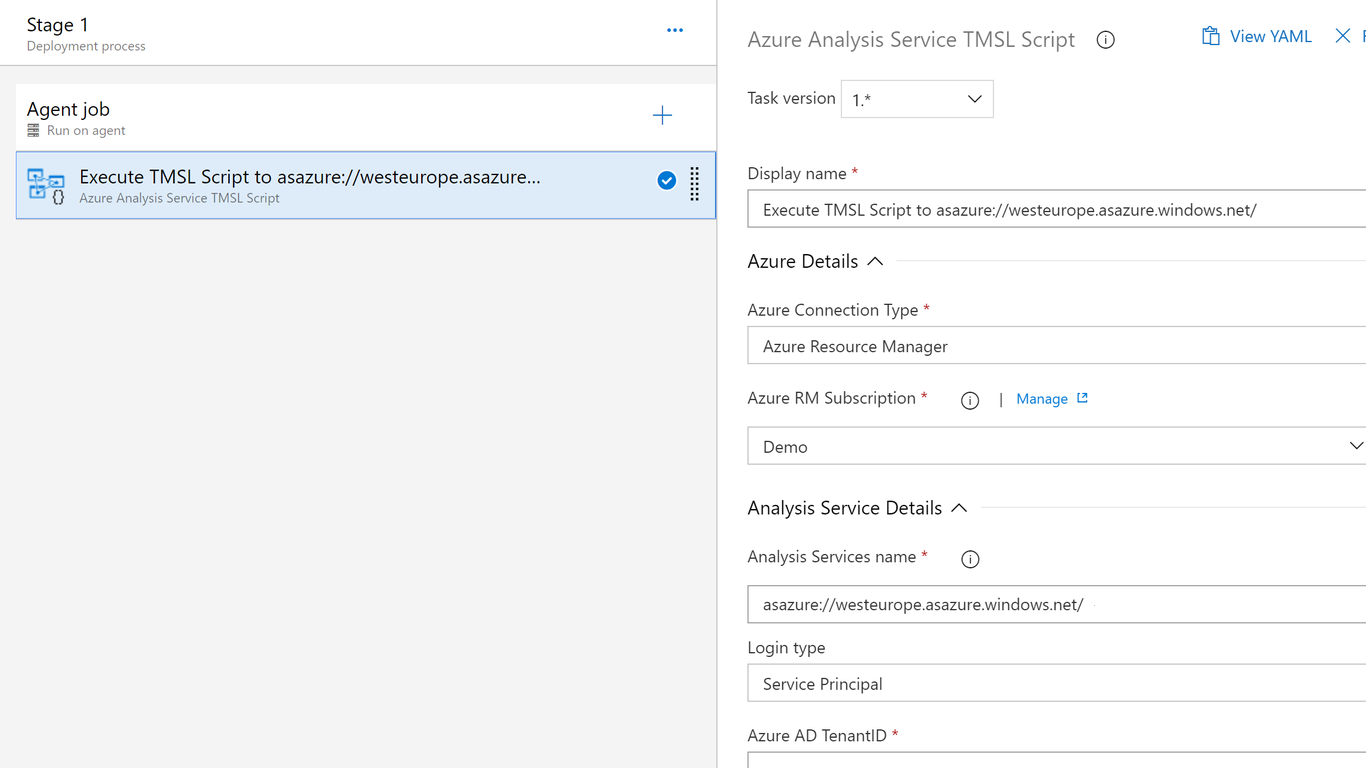Click the Azure Analysis Service task icon
This screenshot has width=1366, height=768.
[46, 186]
